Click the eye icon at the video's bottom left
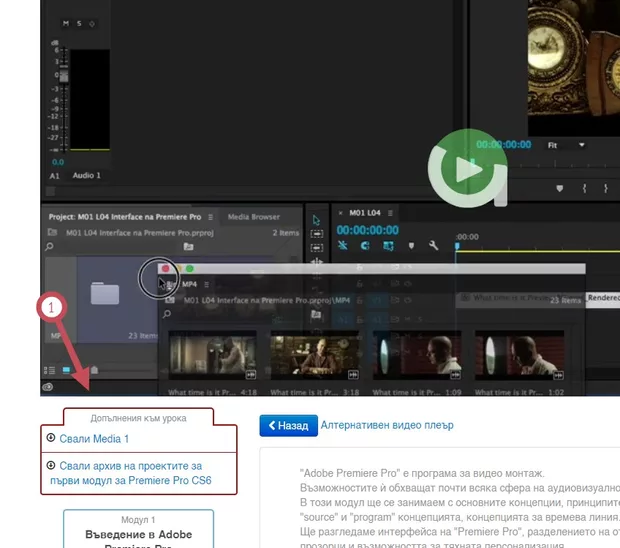The width and height of the screenshot is (620, 548). 47,387
